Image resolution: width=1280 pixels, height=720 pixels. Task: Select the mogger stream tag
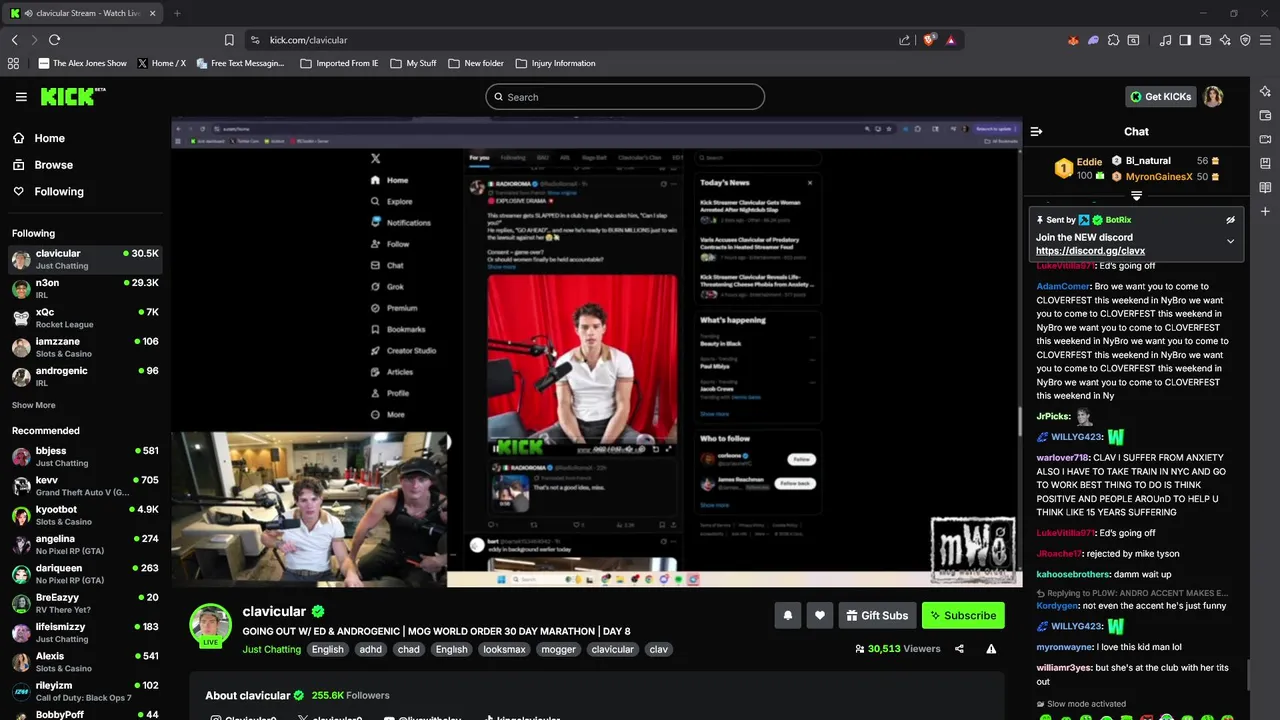558,649
